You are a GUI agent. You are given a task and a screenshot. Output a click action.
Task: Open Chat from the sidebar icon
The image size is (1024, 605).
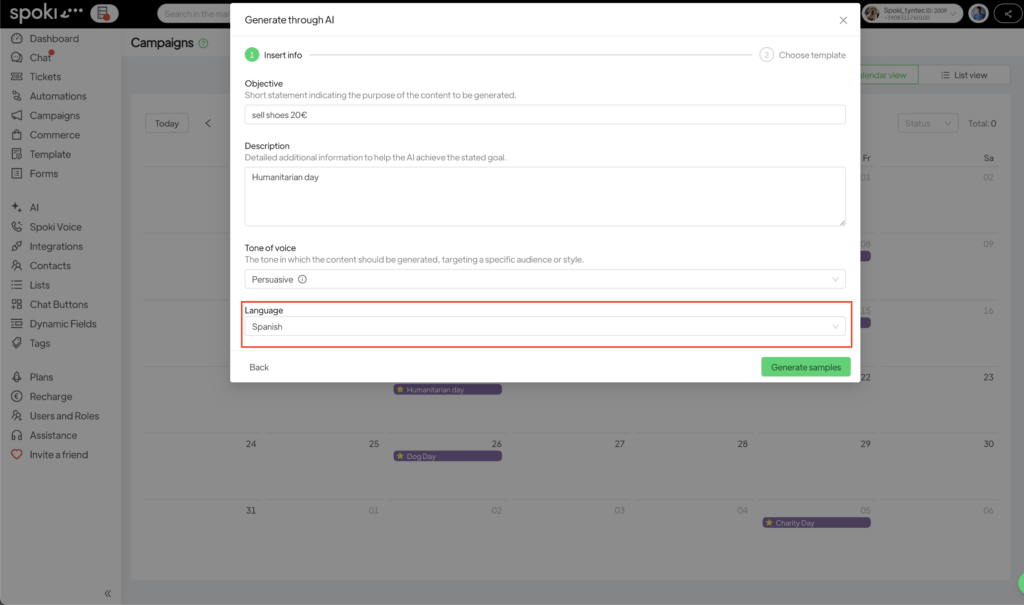click(17, 58)
